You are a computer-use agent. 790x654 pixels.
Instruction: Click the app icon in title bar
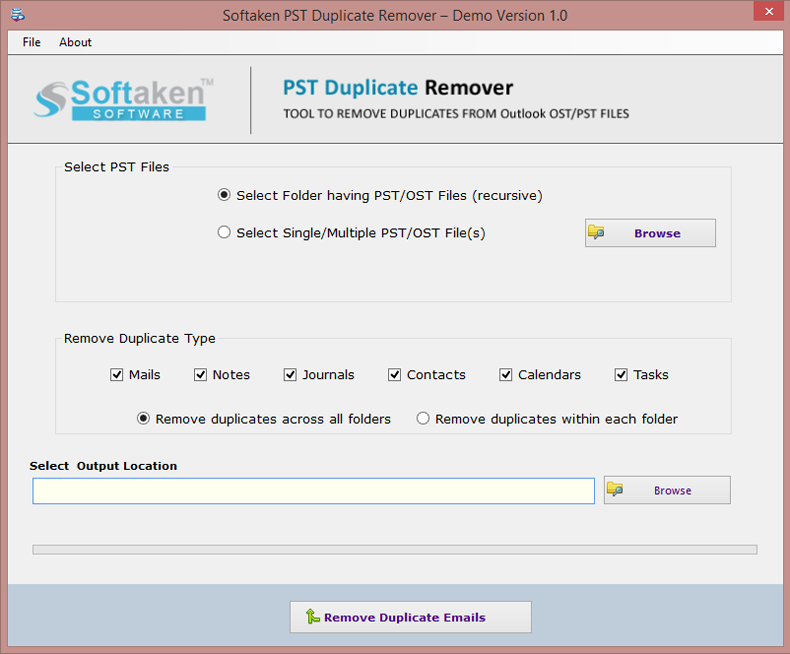click(x=19, y=15)
